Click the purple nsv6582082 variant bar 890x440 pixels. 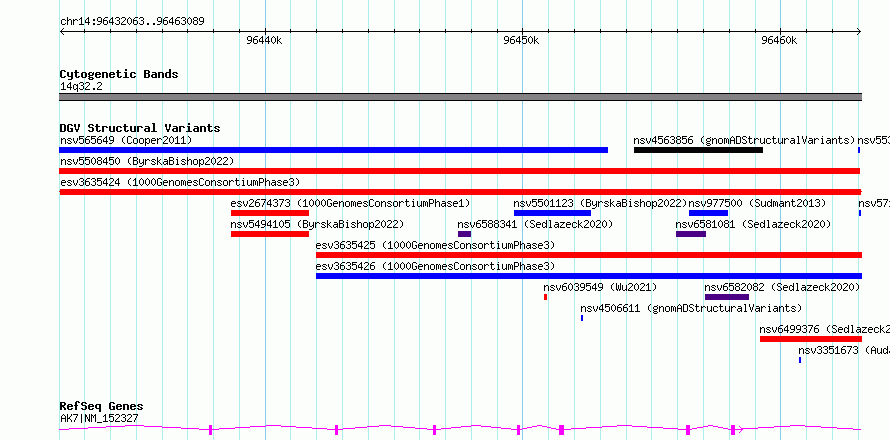(727, 297)
